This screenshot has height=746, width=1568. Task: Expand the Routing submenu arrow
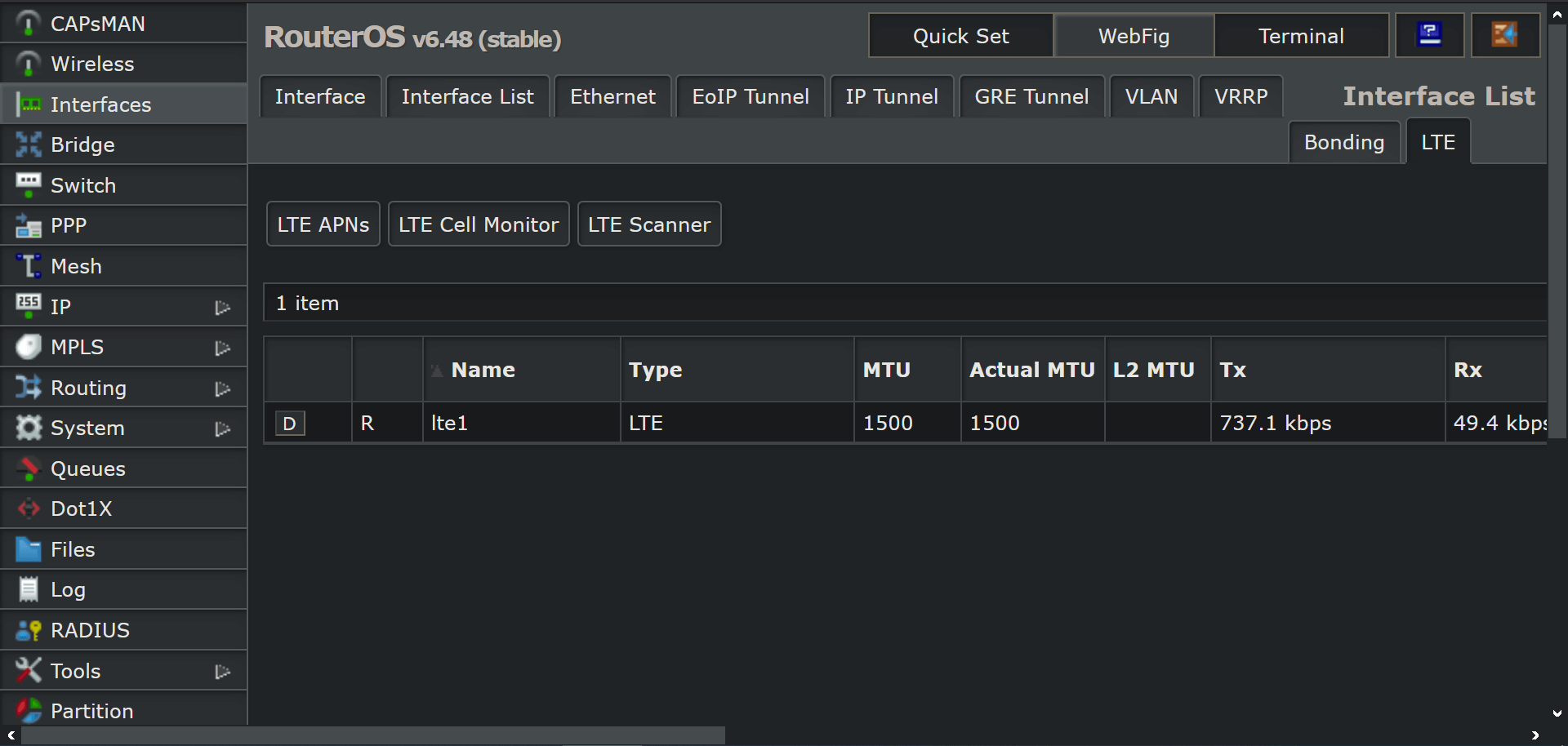coord(222,389)
